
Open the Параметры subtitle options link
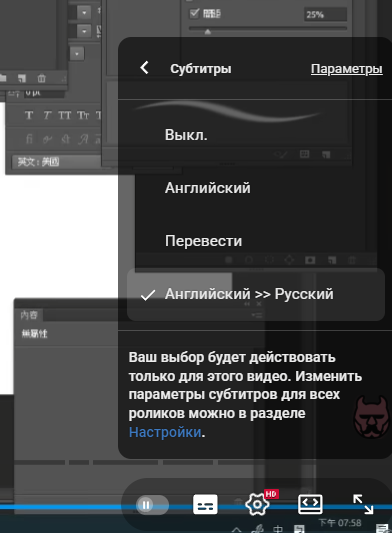point(346,69)
